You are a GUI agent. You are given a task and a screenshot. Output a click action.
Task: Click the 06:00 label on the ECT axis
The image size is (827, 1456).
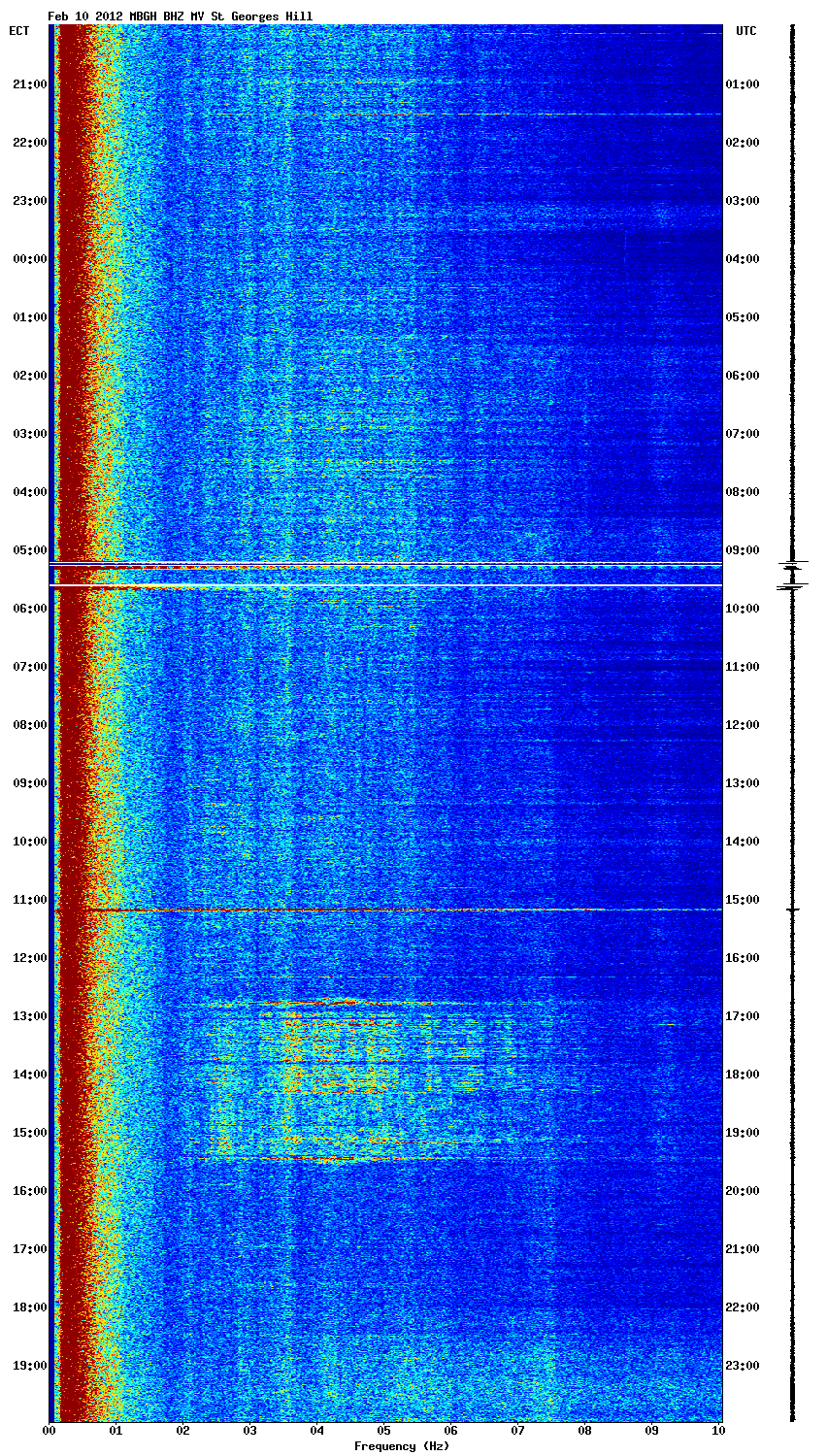(30, 609)
